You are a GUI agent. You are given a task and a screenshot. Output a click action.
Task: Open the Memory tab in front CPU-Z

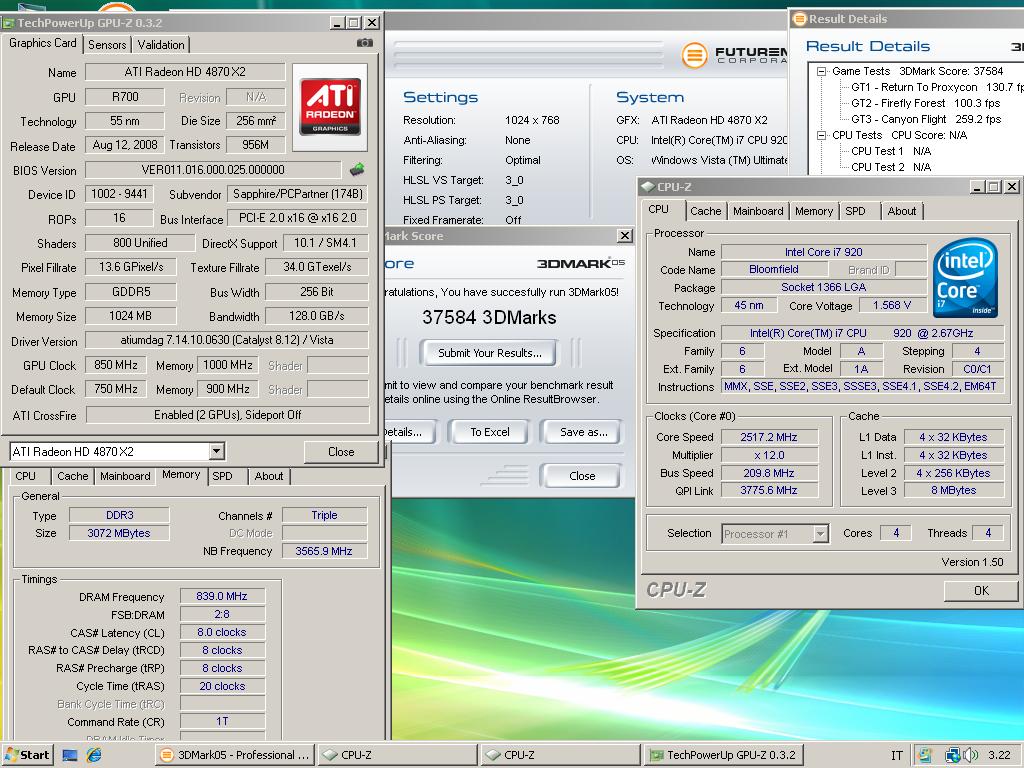coord(813,211)
